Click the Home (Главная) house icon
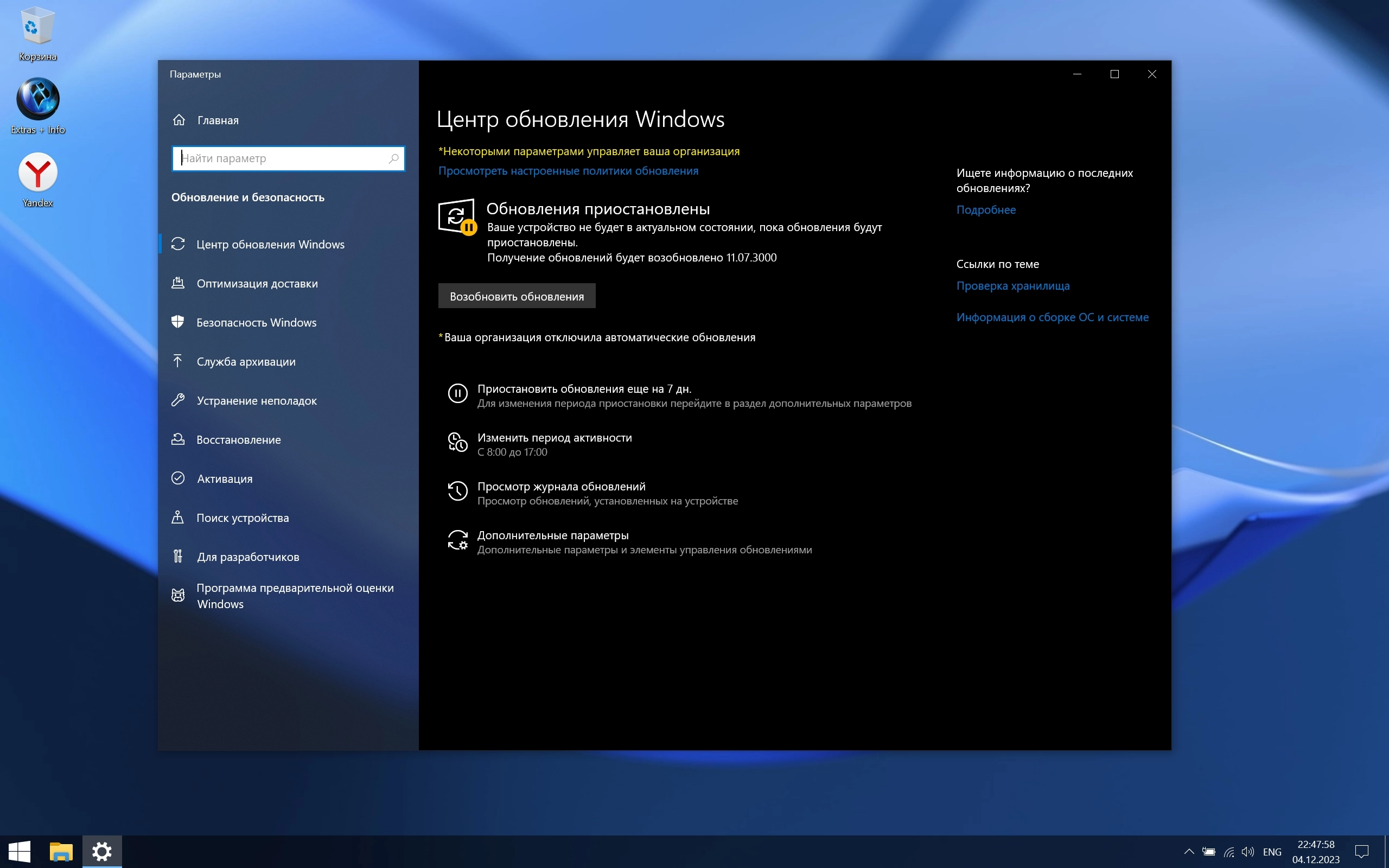Image resolution: width=1389 pixels, height=868 pixels. (x=179, y=120)
